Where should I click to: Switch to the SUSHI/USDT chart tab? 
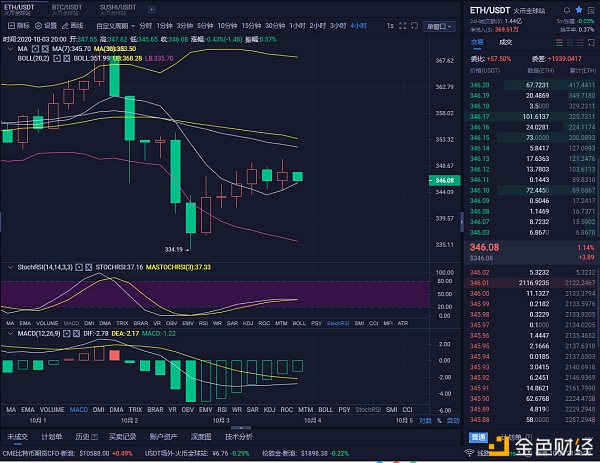coord(117,10)
